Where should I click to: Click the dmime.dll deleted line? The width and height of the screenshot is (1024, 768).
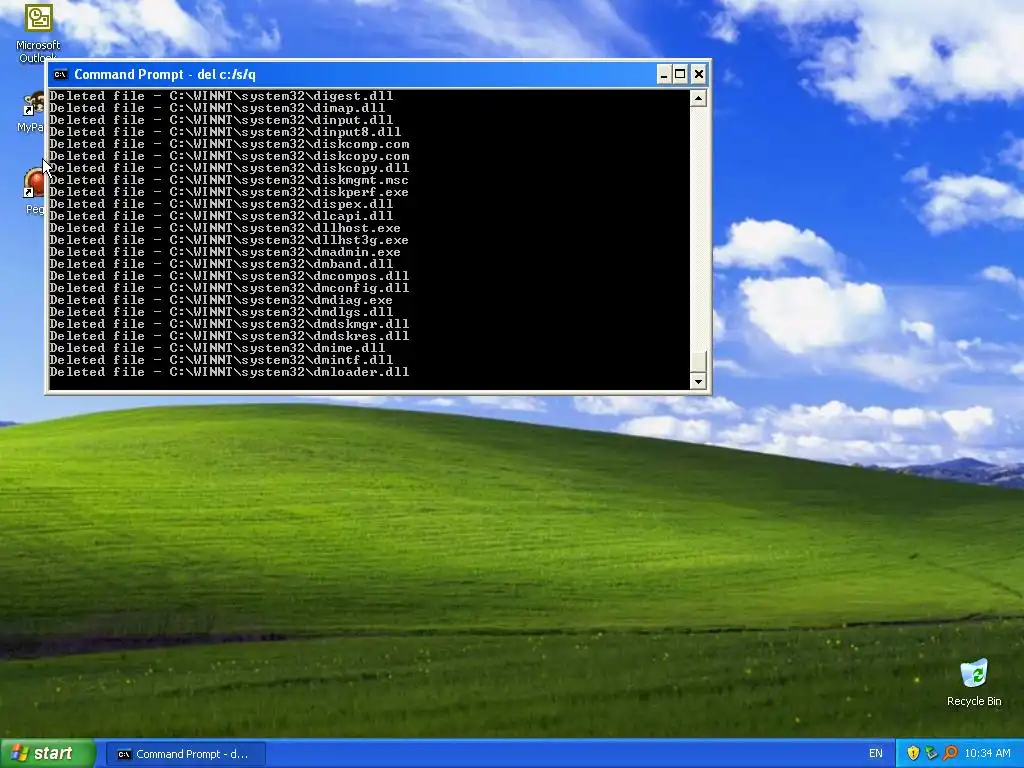coord(217,347)
